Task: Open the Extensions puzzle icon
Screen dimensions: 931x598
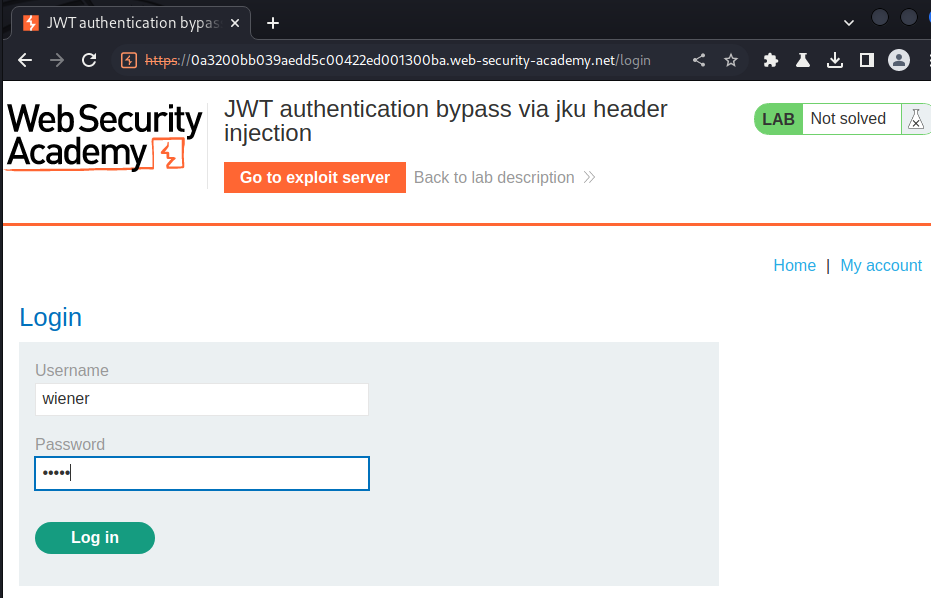Action: 771,60
